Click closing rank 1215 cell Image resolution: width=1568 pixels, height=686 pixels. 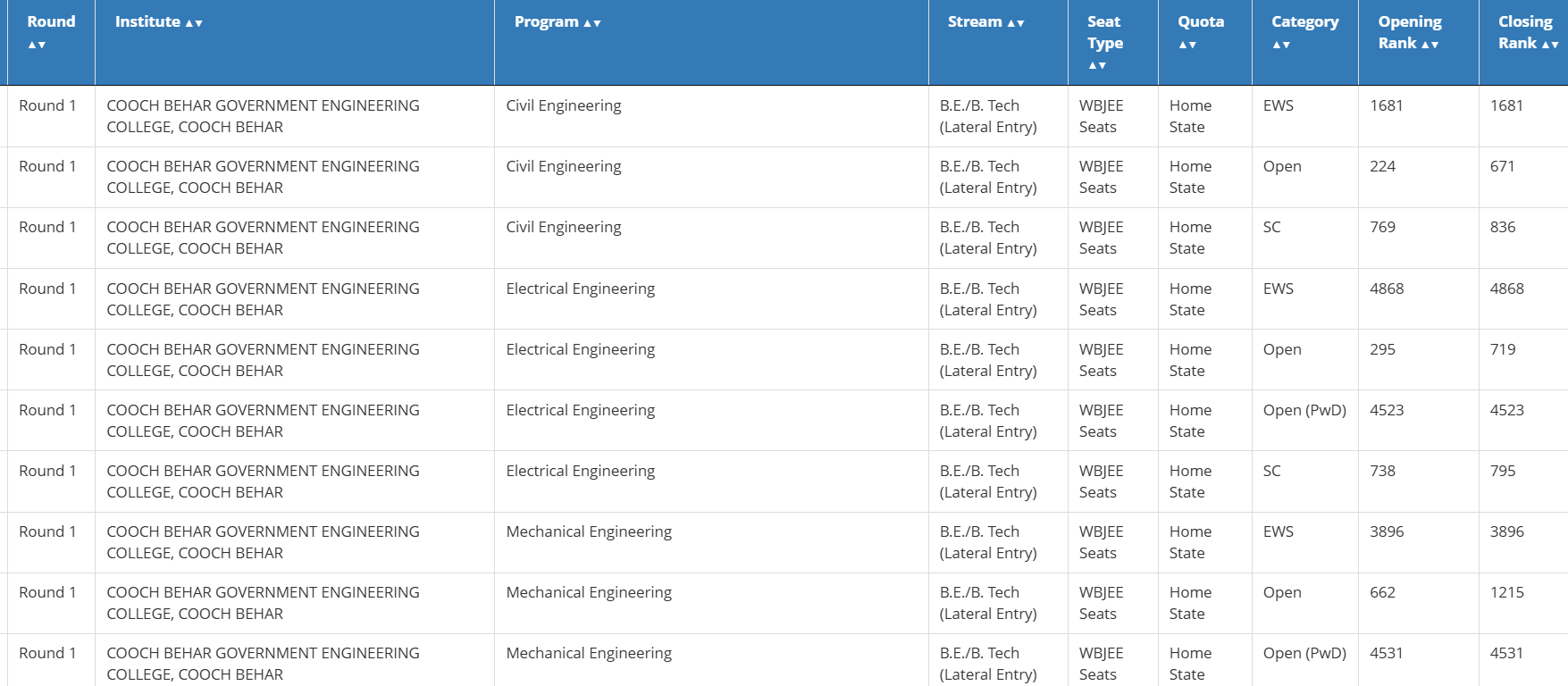(x=1507, y=592)
